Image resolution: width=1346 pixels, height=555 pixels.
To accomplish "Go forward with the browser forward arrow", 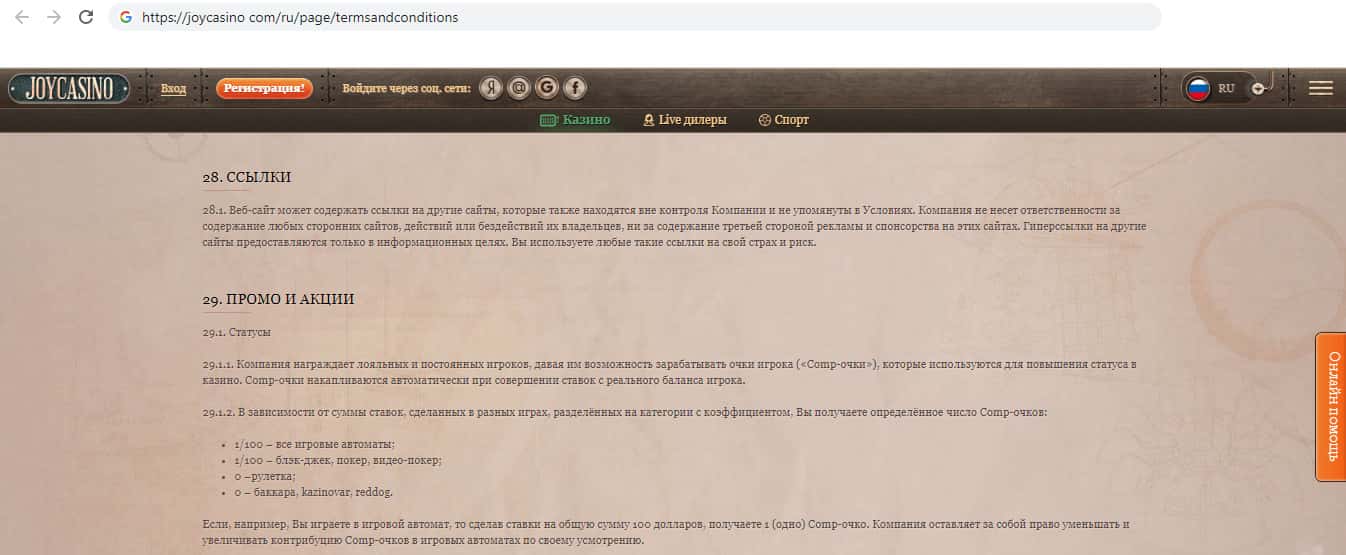I will tap(54, 17).
